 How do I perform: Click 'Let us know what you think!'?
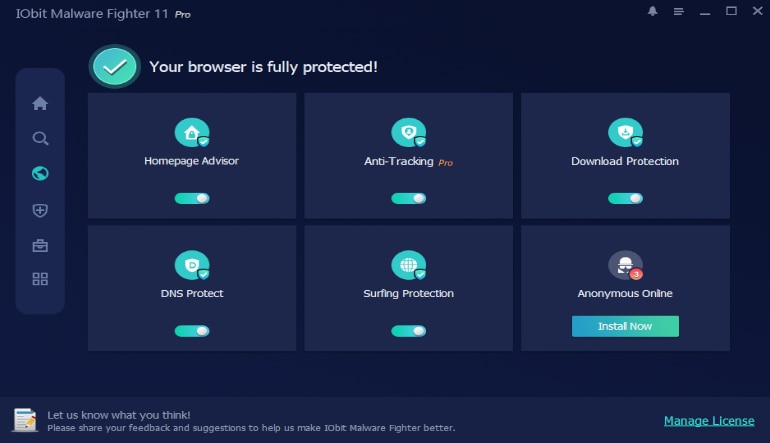click(x=119, y=415)
